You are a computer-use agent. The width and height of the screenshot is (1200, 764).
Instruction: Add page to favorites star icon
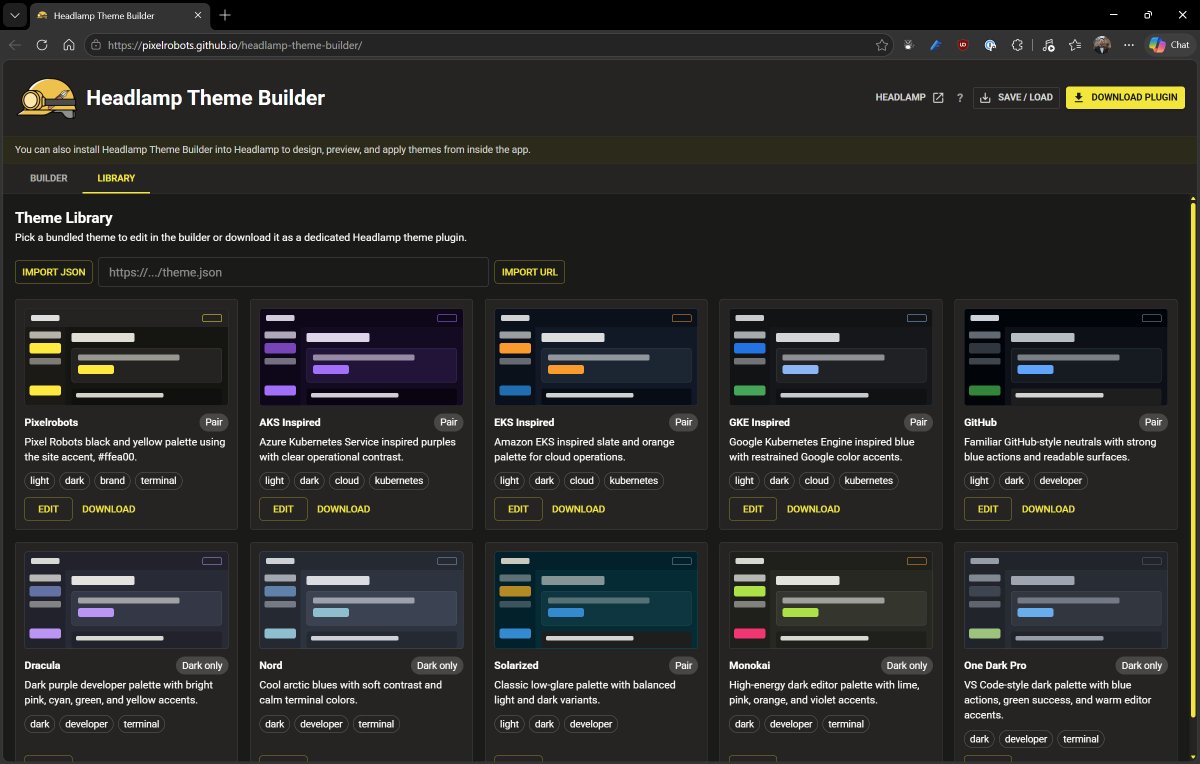tap(882, 45)
